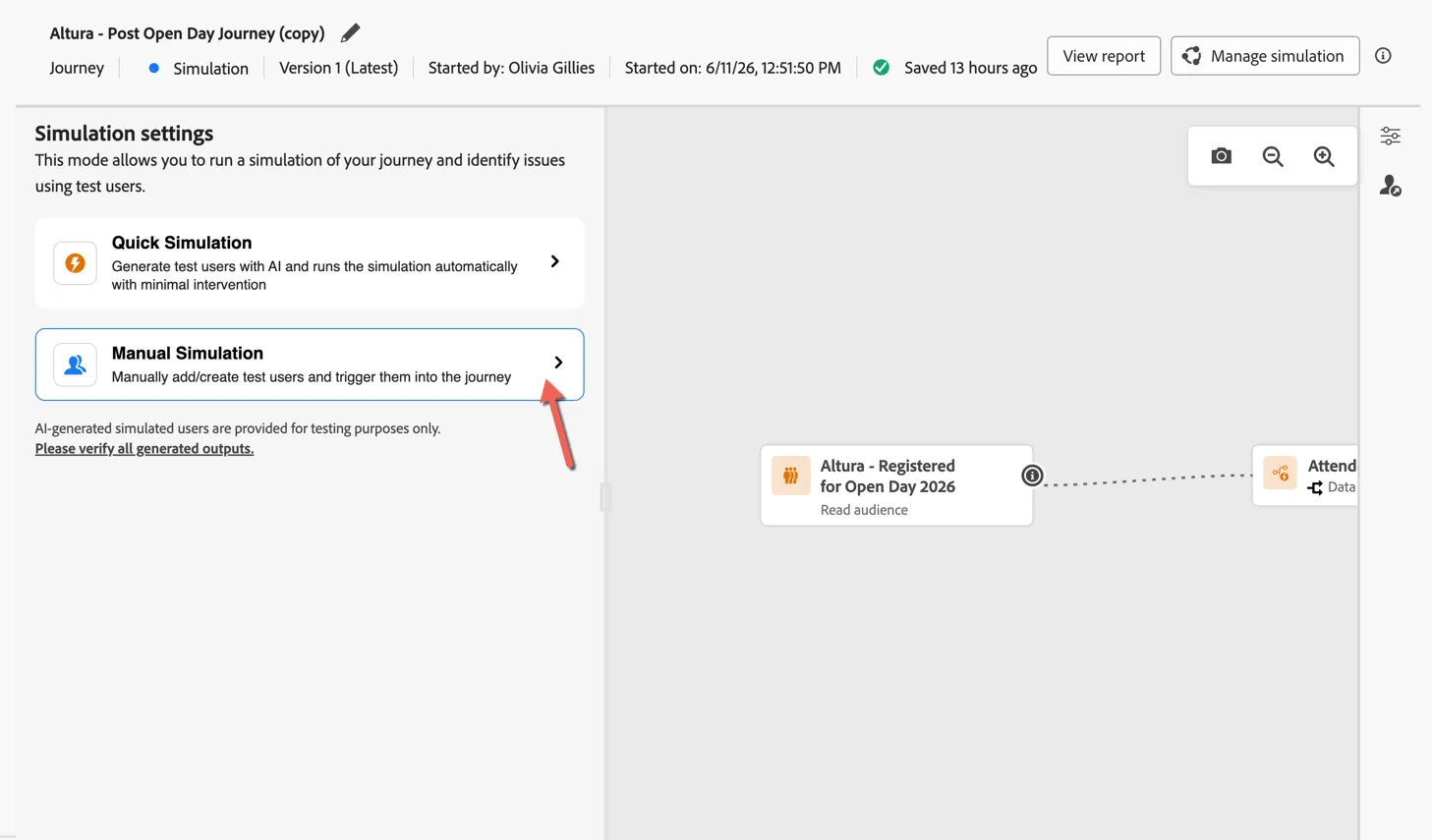Screen dimensions: 1432x840
Task: Click the journey title 'Altura - Post Open Day Journey (copy)'
Action: pos(187,33)
